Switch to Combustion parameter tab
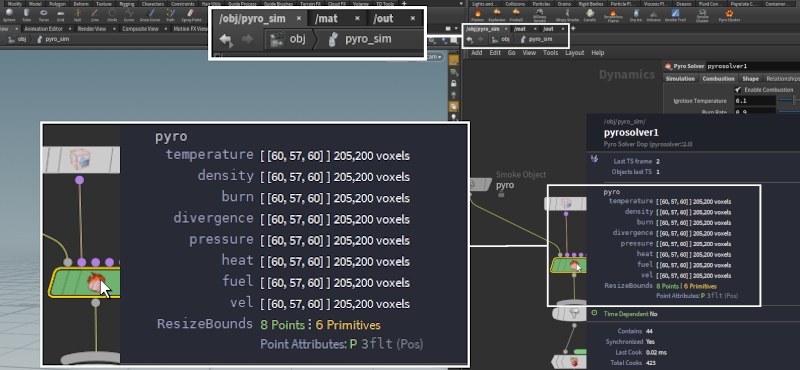 pos(718,79)
